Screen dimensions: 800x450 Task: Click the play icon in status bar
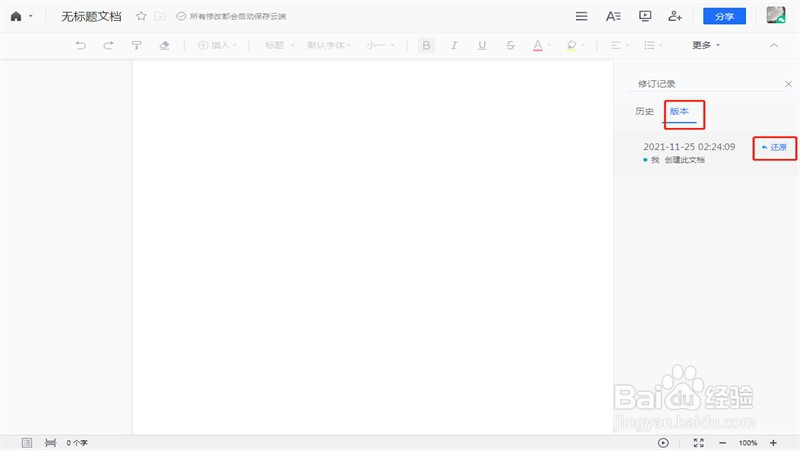(663, 443)
